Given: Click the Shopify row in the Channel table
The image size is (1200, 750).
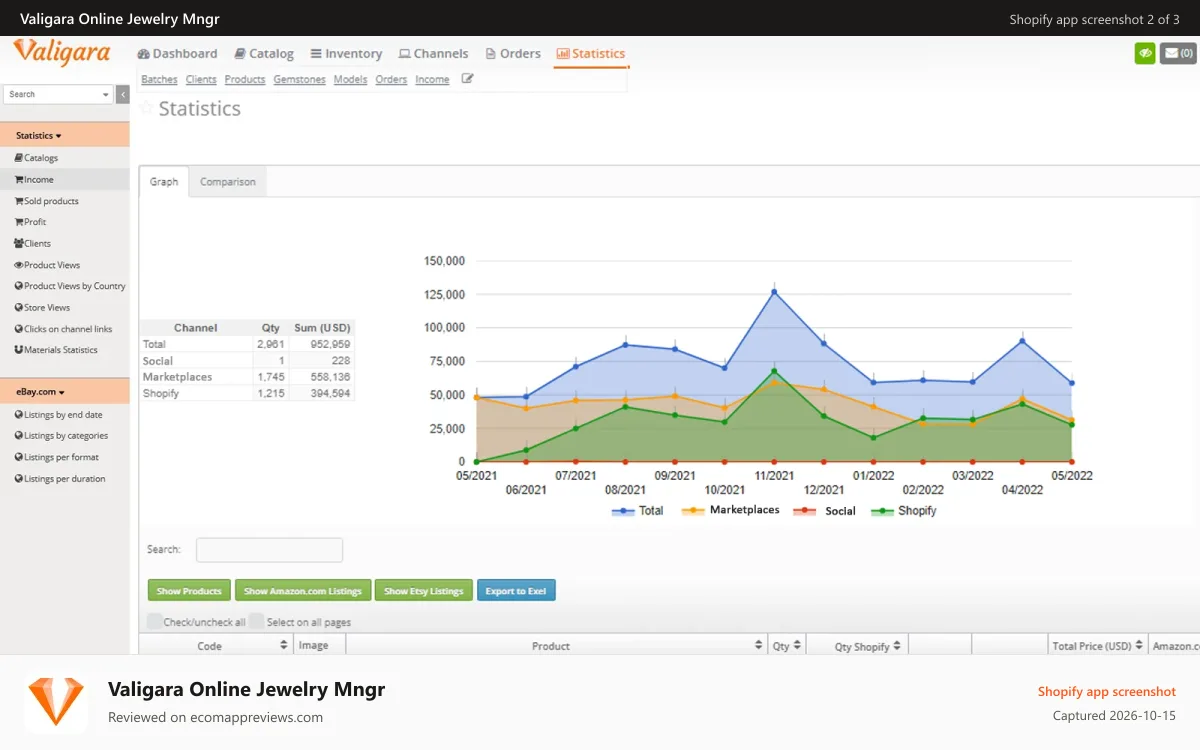Looking at the screenshot, I should coord(247,393).
